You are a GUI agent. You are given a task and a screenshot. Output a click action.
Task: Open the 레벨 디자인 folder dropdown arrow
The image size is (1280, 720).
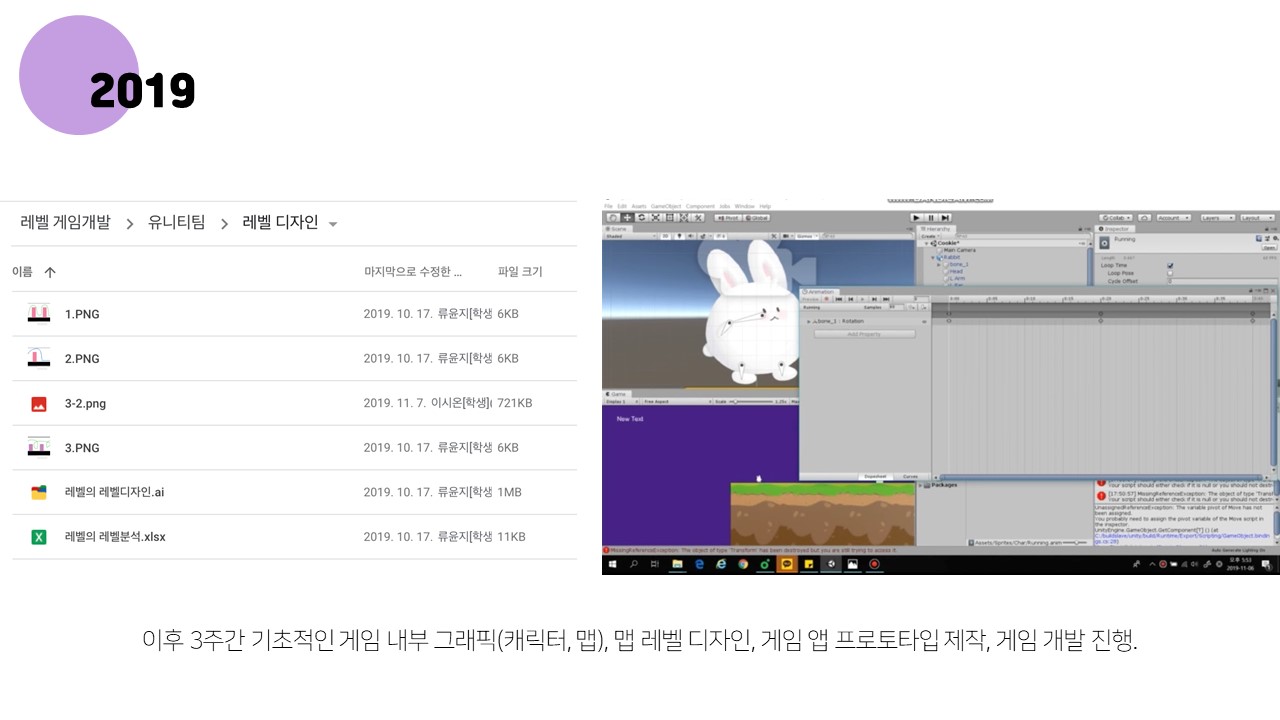pyautogui.click(x=333, y=224)
